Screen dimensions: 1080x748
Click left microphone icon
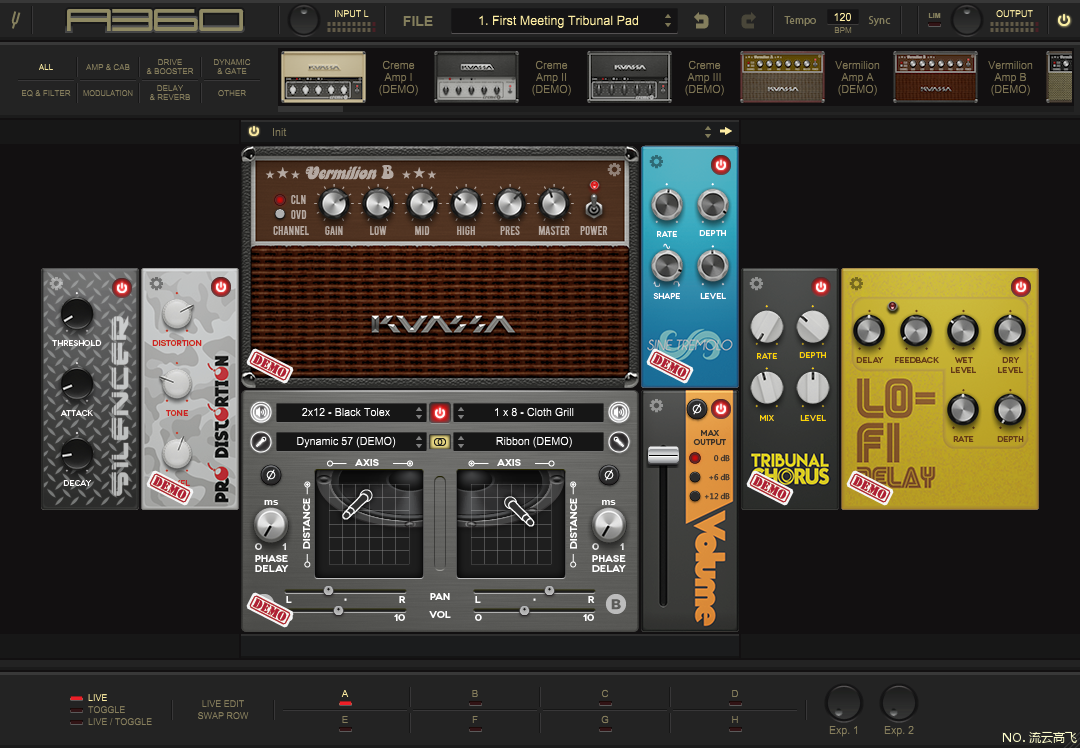[x=260, y=441]
